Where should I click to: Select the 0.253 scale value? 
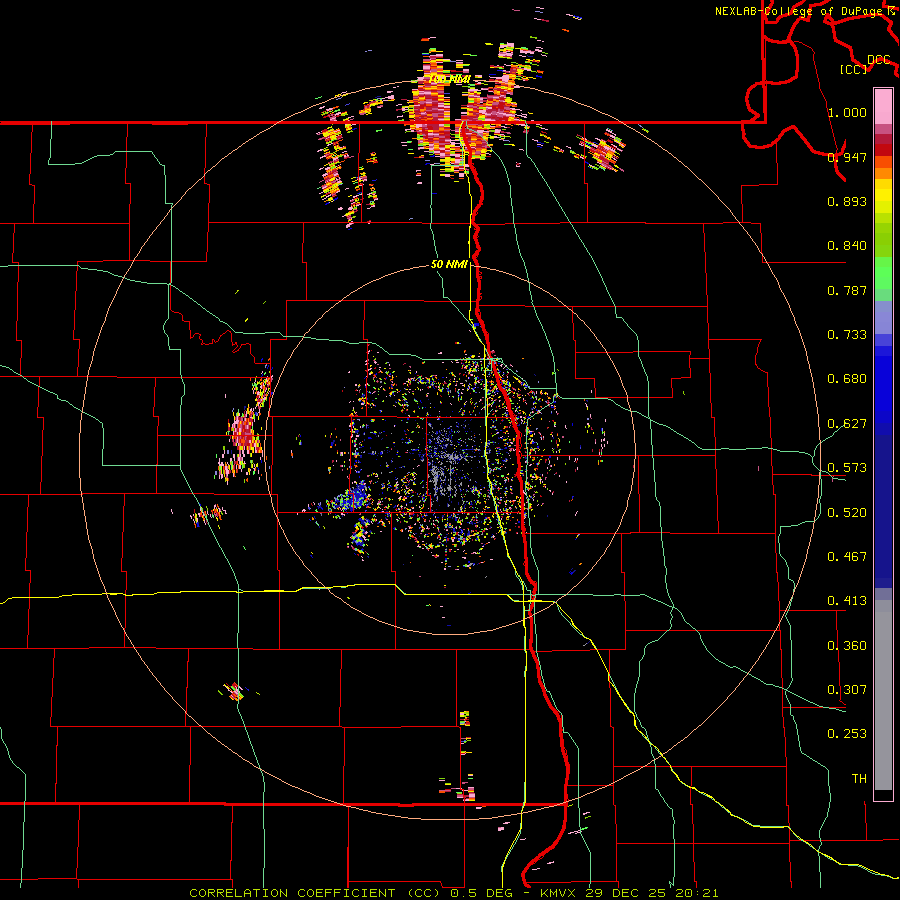(847, 734)
